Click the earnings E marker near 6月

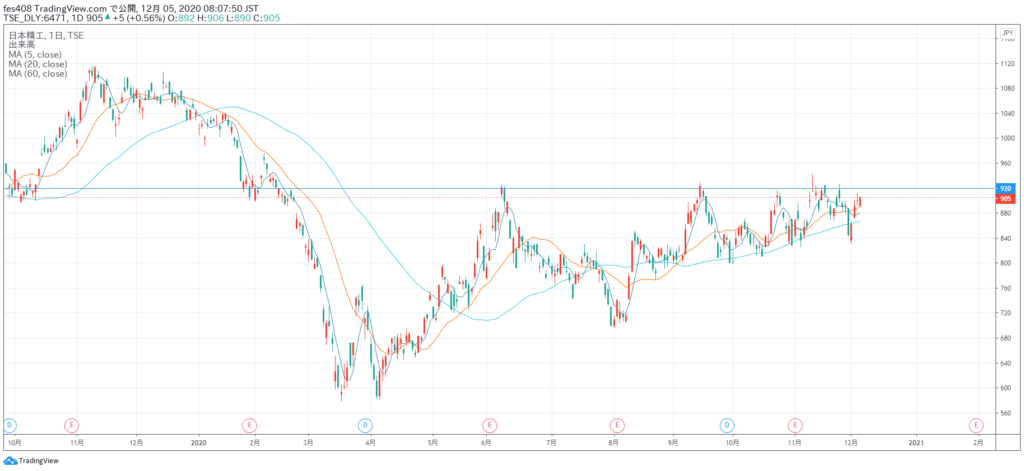click(x=488, y=425)
